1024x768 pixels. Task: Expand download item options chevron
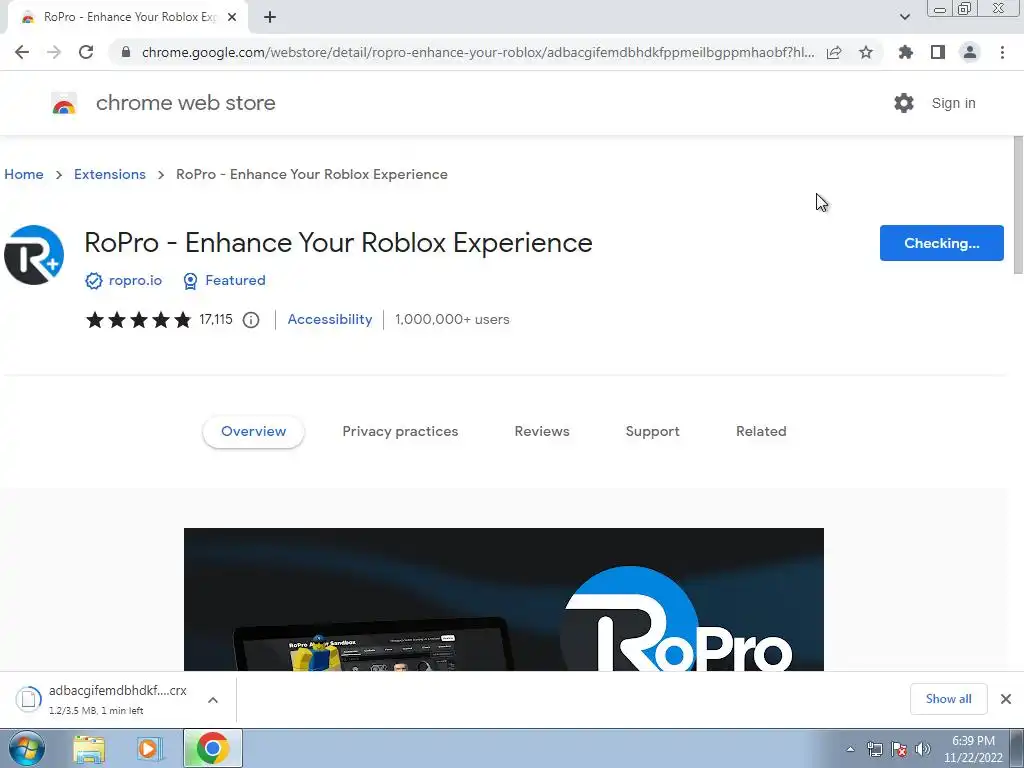[x=213, y=700]
